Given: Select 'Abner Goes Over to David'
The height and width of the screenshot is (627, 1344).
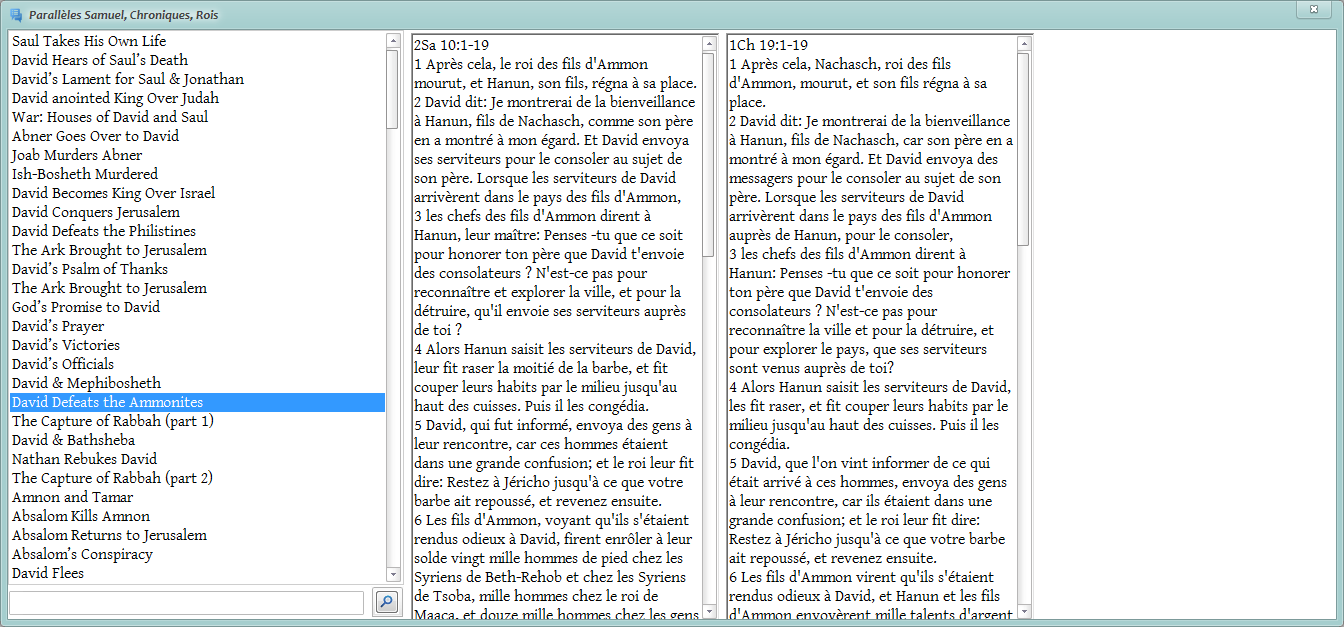Looking at the screenshot, I should (197, 136).
